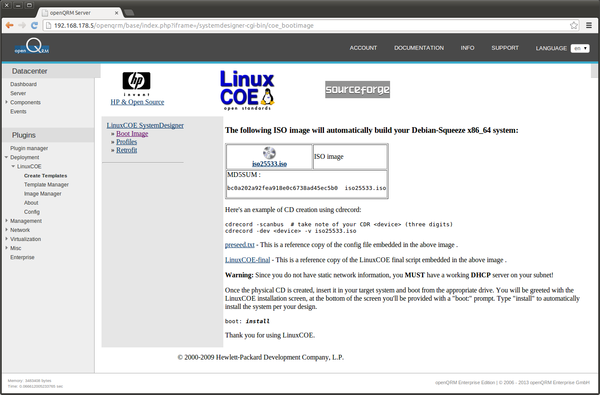
Task: Click the browser back arrow
Action: pyautogui.click(x=10, y=25)
